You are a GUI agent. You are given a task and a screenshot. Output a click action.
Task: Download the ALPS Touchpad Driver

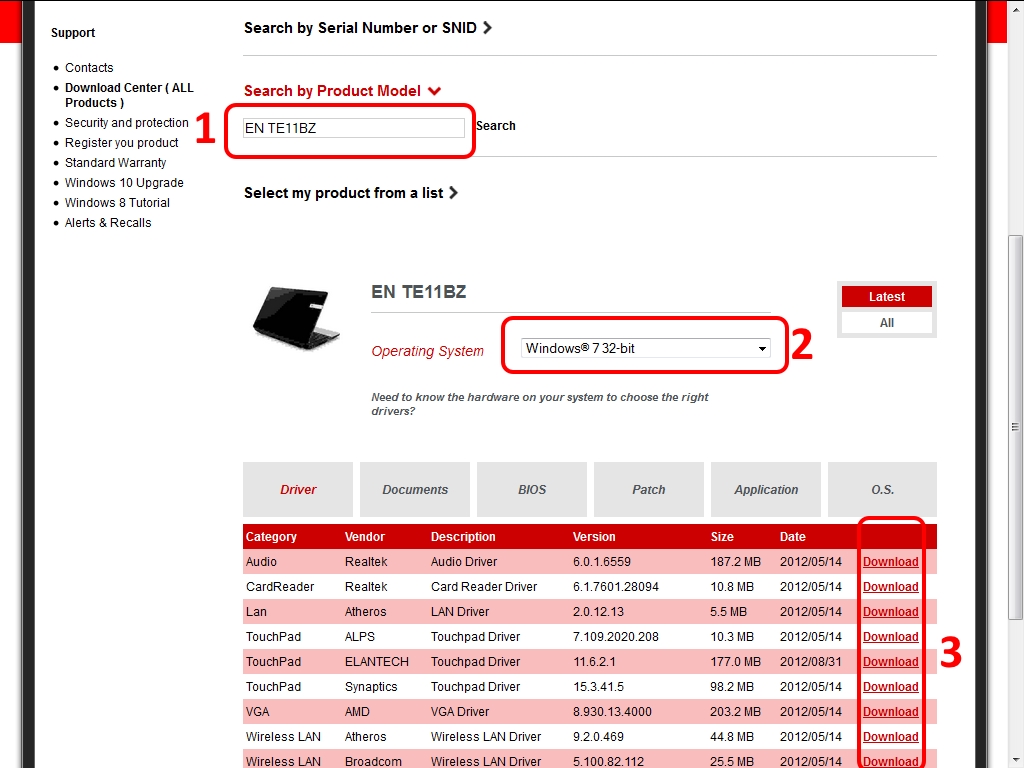coord(890,637)
